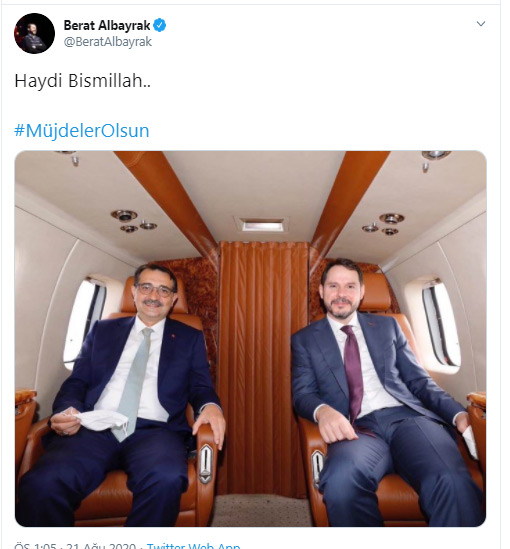The height and width of the screenshot is (549, 510).
Task: Click the left cabin window in photo
Action: (84, 322)
